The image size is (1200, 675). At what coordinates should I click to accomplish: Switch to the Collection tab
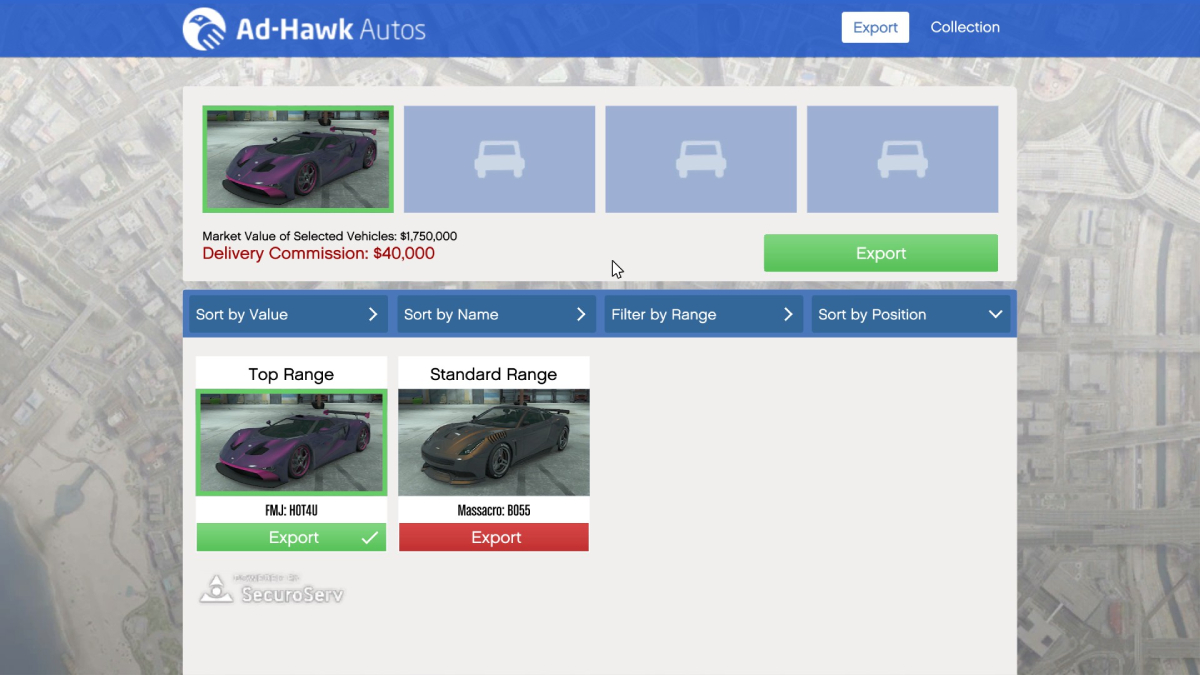[965, 27]
